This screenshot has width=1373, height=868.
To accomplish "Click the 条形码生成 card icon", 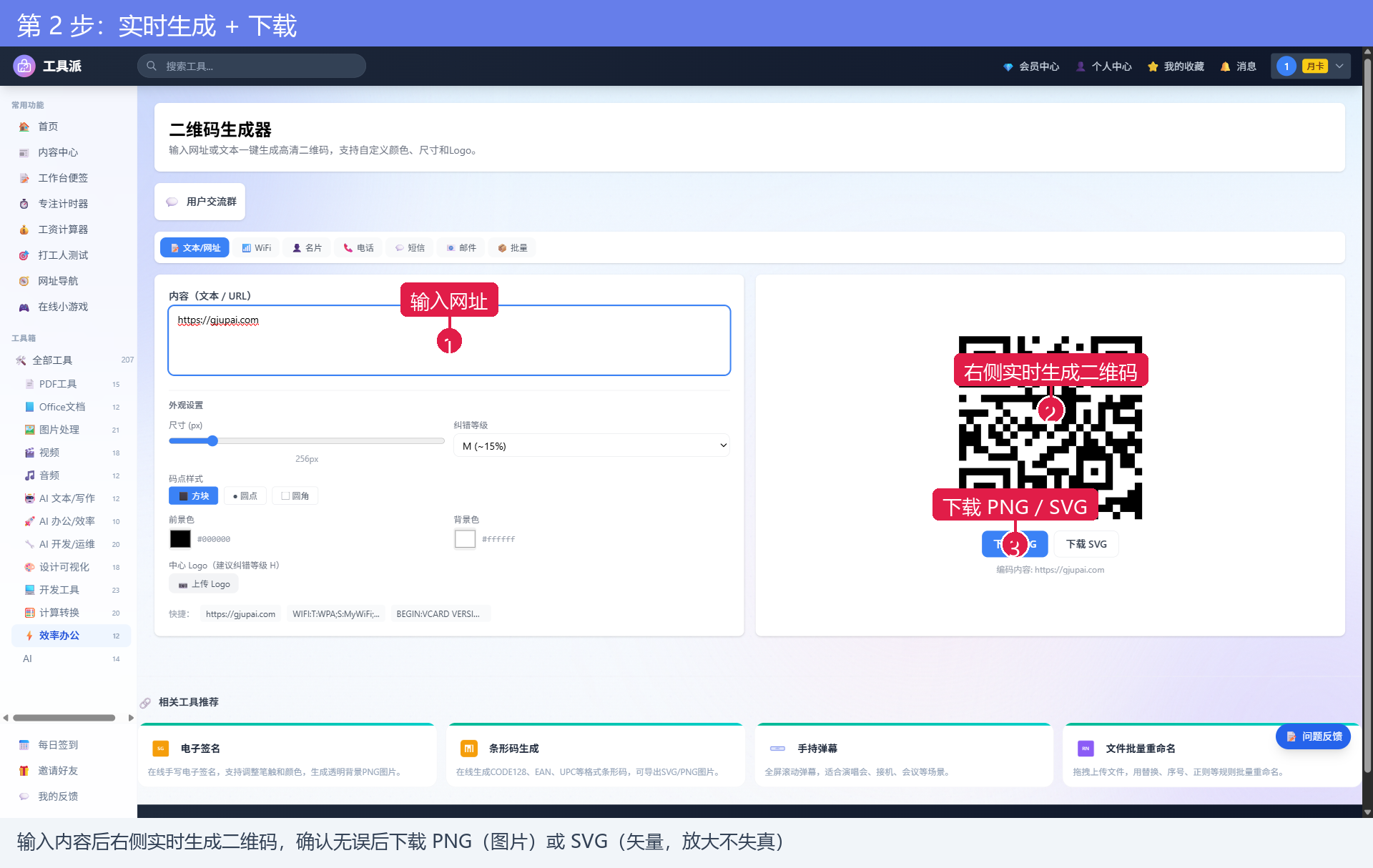I will (469, 749).
